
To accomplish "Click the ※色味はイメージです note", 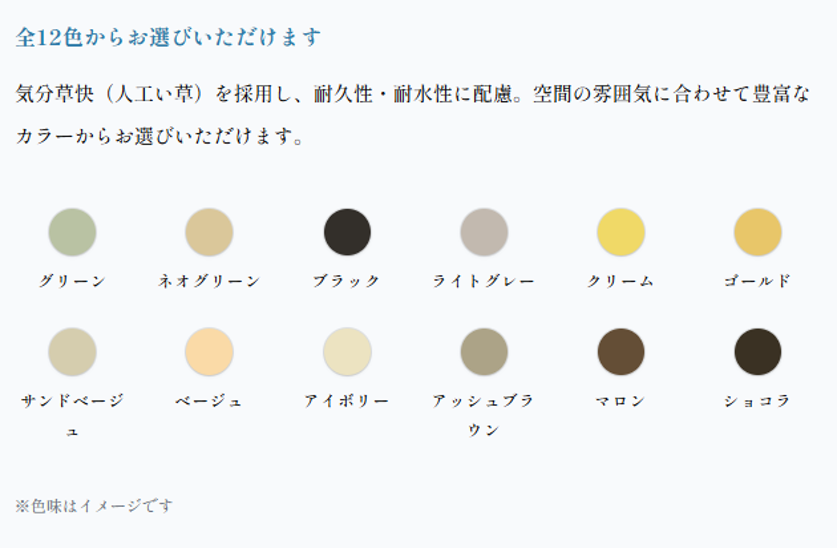I will coord(94,506).
